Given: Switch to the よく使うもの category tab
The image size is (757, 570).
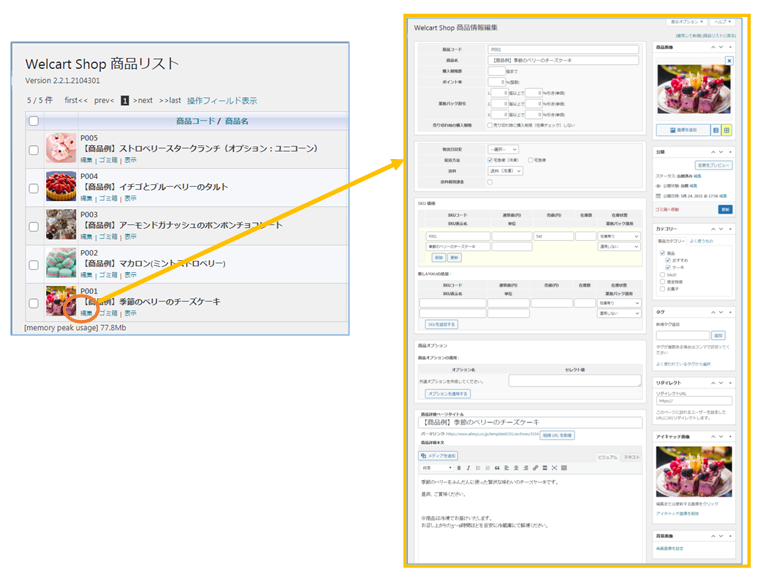Looking at the screenshot, I should point(703,241).
